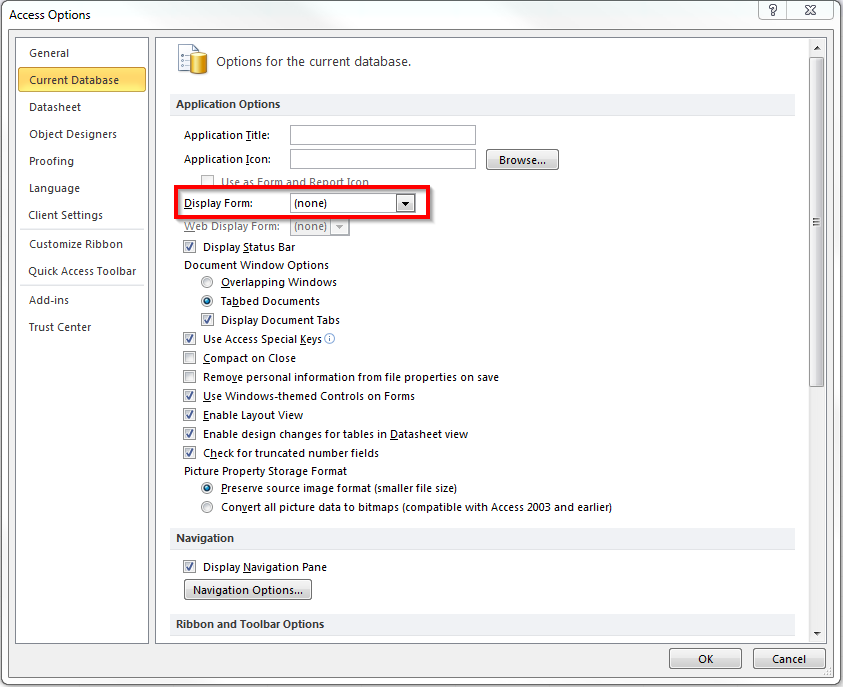Expand the Display Form dropdown

[405, 203]
